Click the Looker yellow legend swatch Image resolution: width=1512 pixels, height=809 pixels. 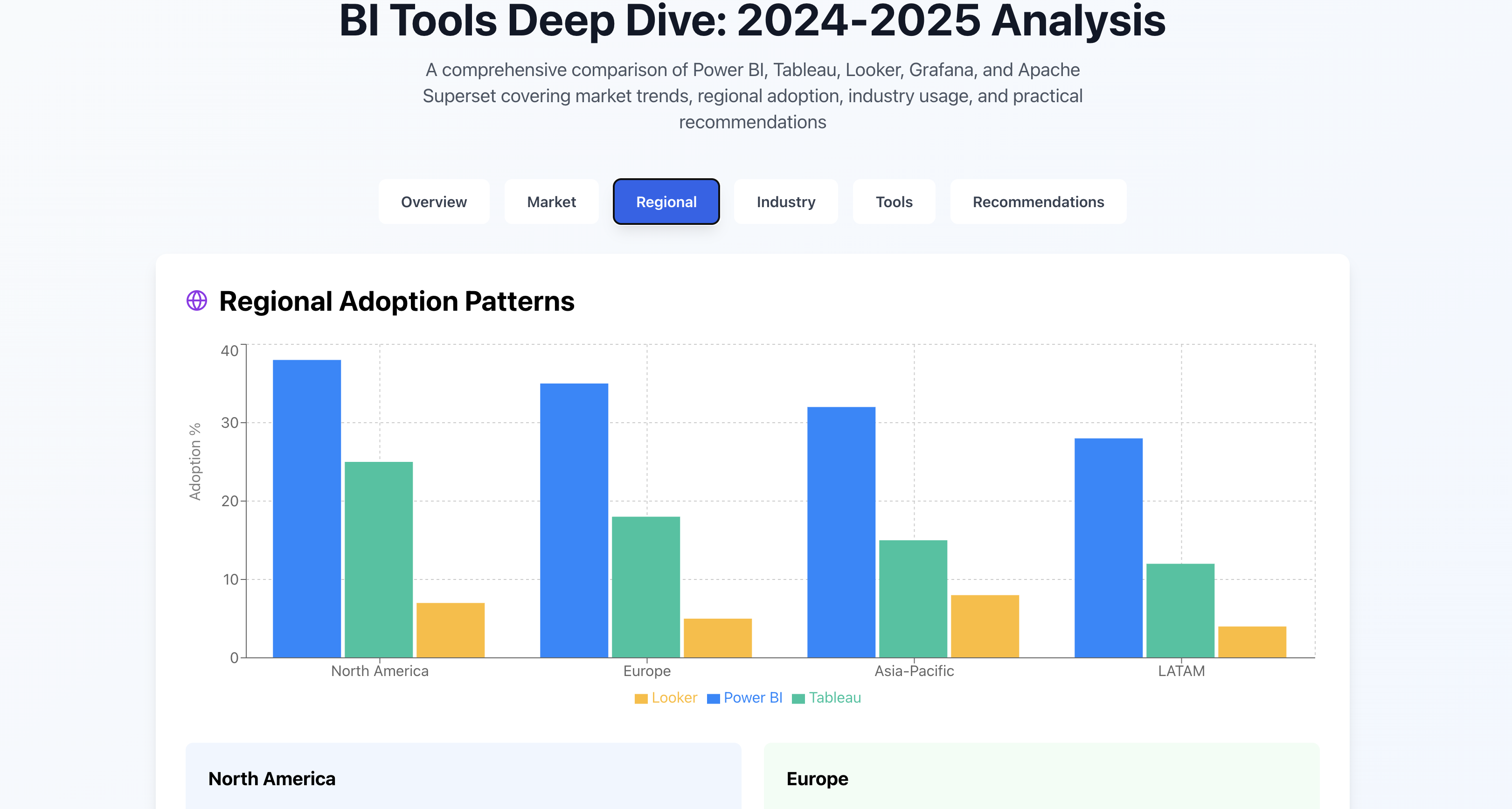640,698
